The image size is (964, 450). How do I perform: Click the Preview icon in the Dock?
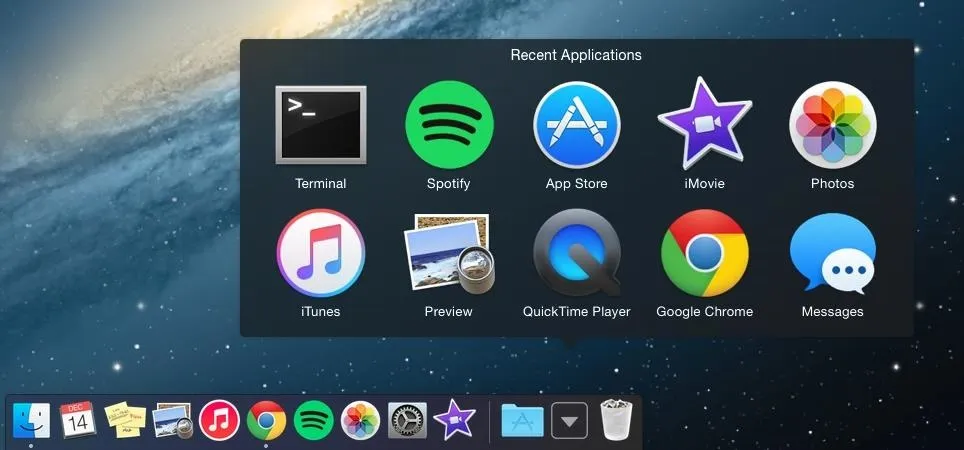tap(173, 420)
